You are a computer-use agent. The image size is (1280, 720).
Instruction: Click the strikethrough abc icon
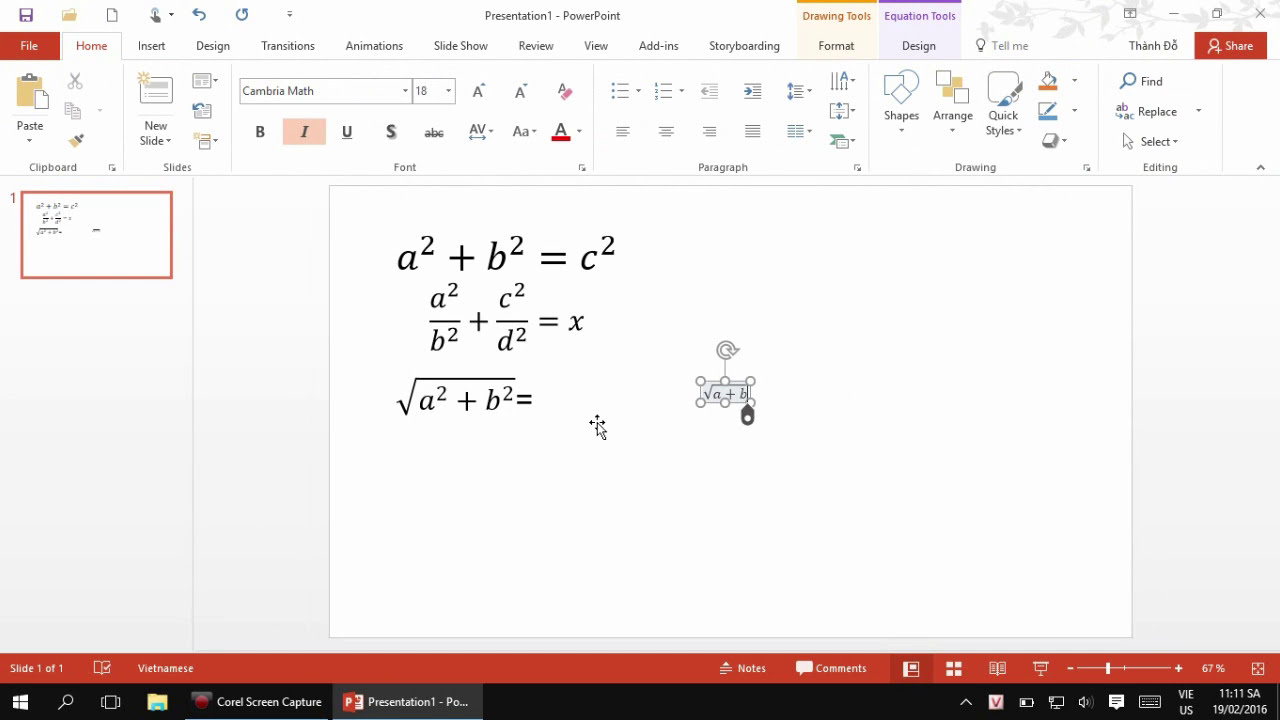[433, 132]
